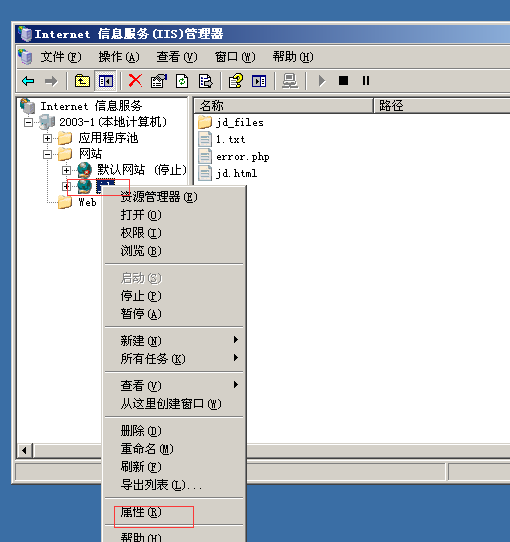Click the Help question mark toolbar icon
The width and height of the screenshot is (510, 542).
click(x=236, y=81)
